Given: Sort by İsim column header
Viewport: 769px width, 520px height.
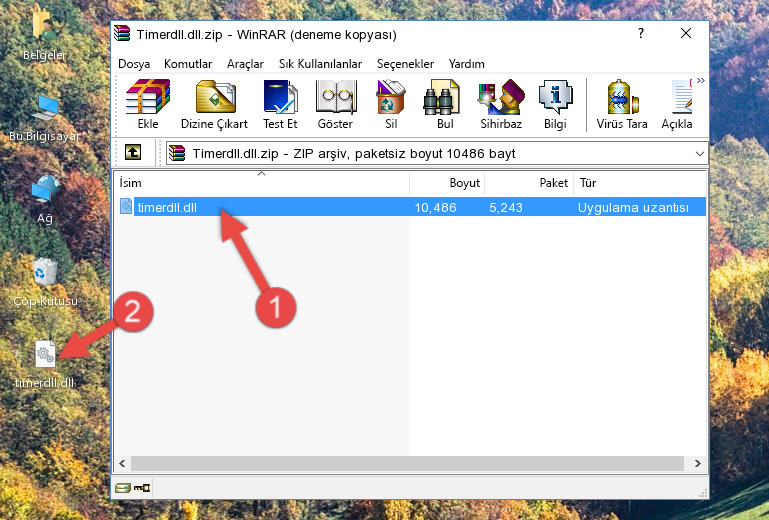Looking at the screenshot, I should point(262,183).
